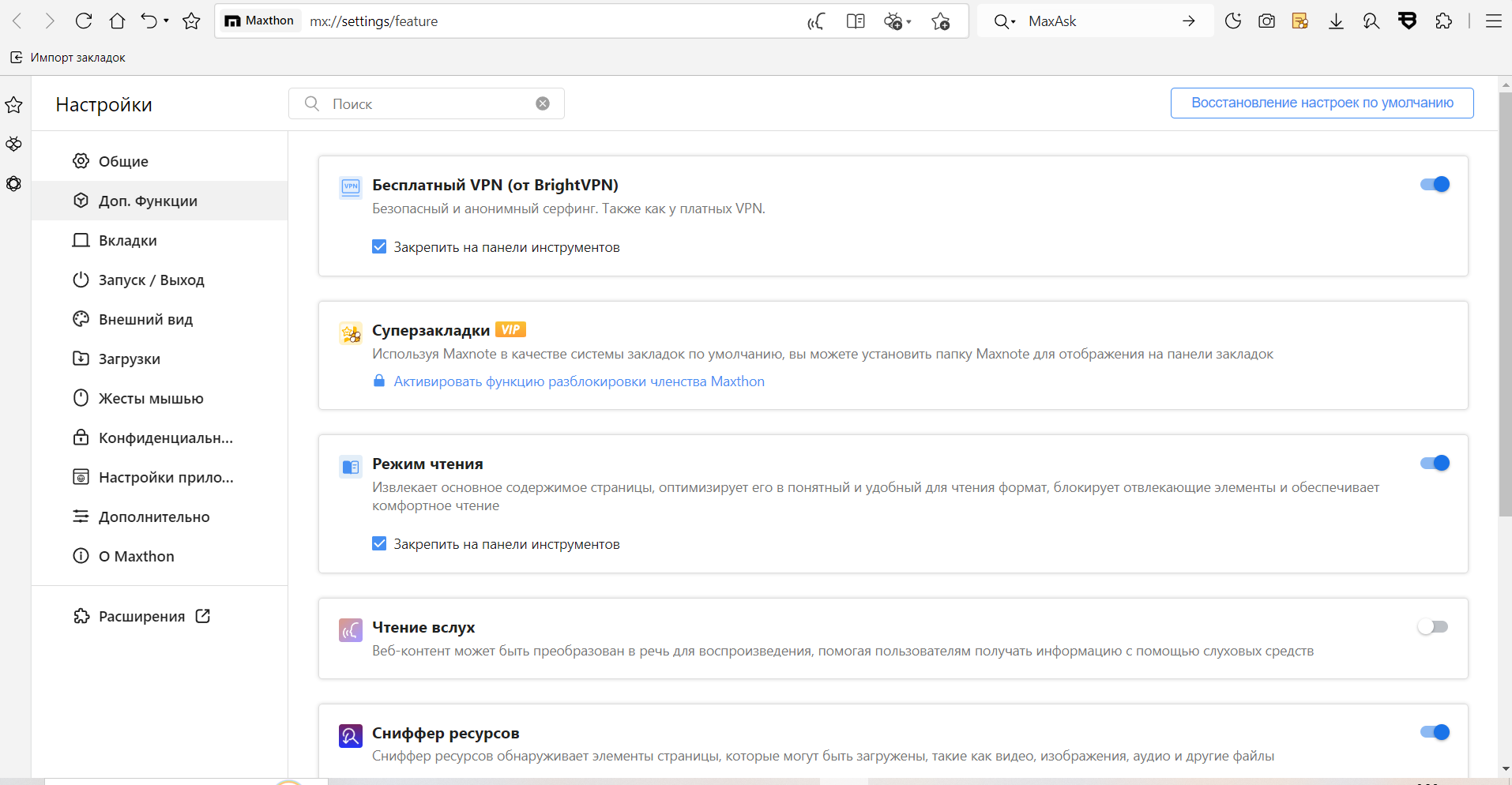This screenshot has height=785, width=1512.
Task: Click the Сниффер ресурсов feature icon
Action: point(351,736)
